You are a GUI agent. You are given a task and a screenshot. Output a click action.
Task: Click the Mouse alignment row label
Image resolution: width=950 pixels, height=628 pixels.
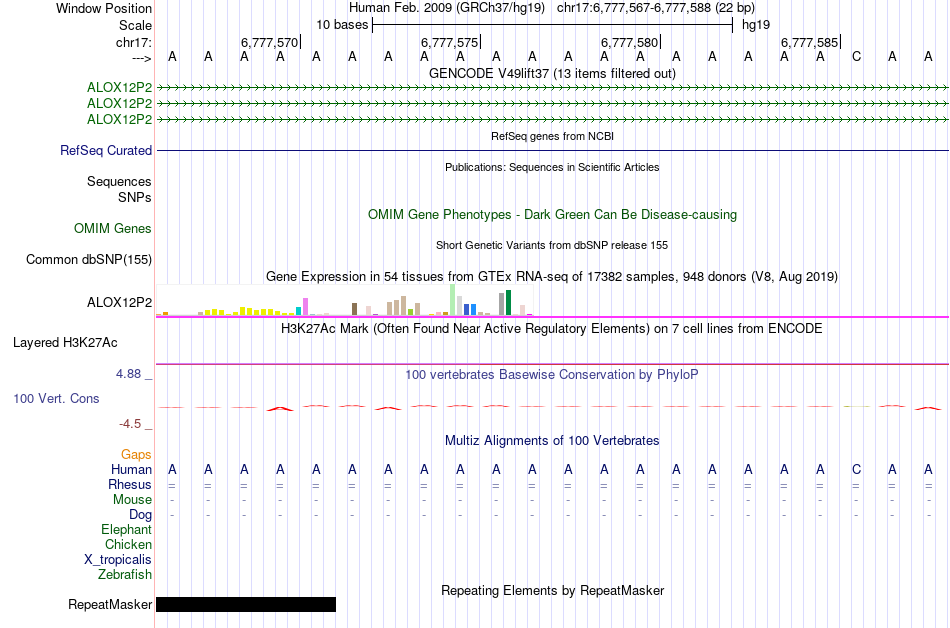click(x=132, y=500)
